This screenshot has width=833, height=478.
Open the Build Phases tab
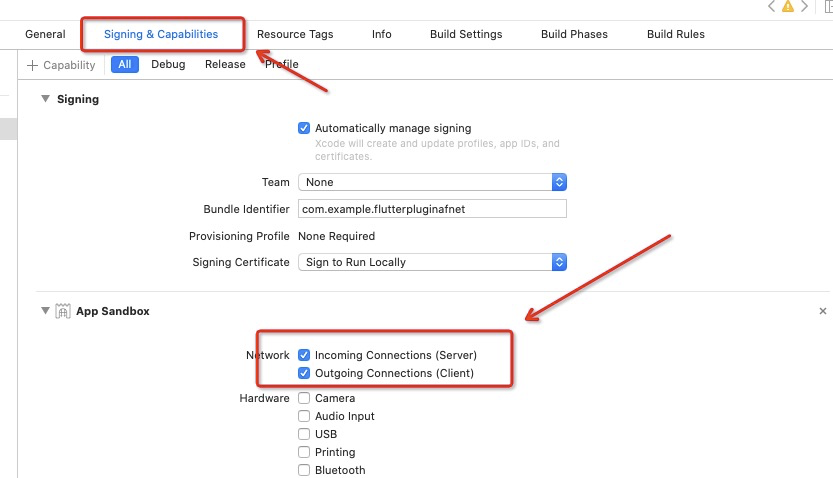[574, 34]
